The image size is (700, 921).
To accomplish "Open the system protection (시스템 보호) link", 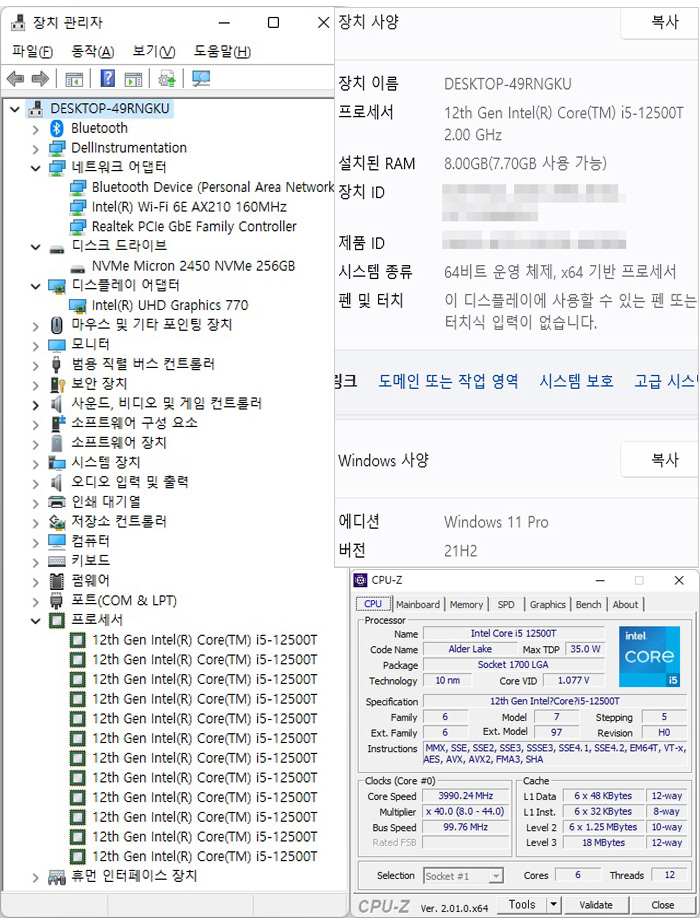I will click(x=576, y=381).
